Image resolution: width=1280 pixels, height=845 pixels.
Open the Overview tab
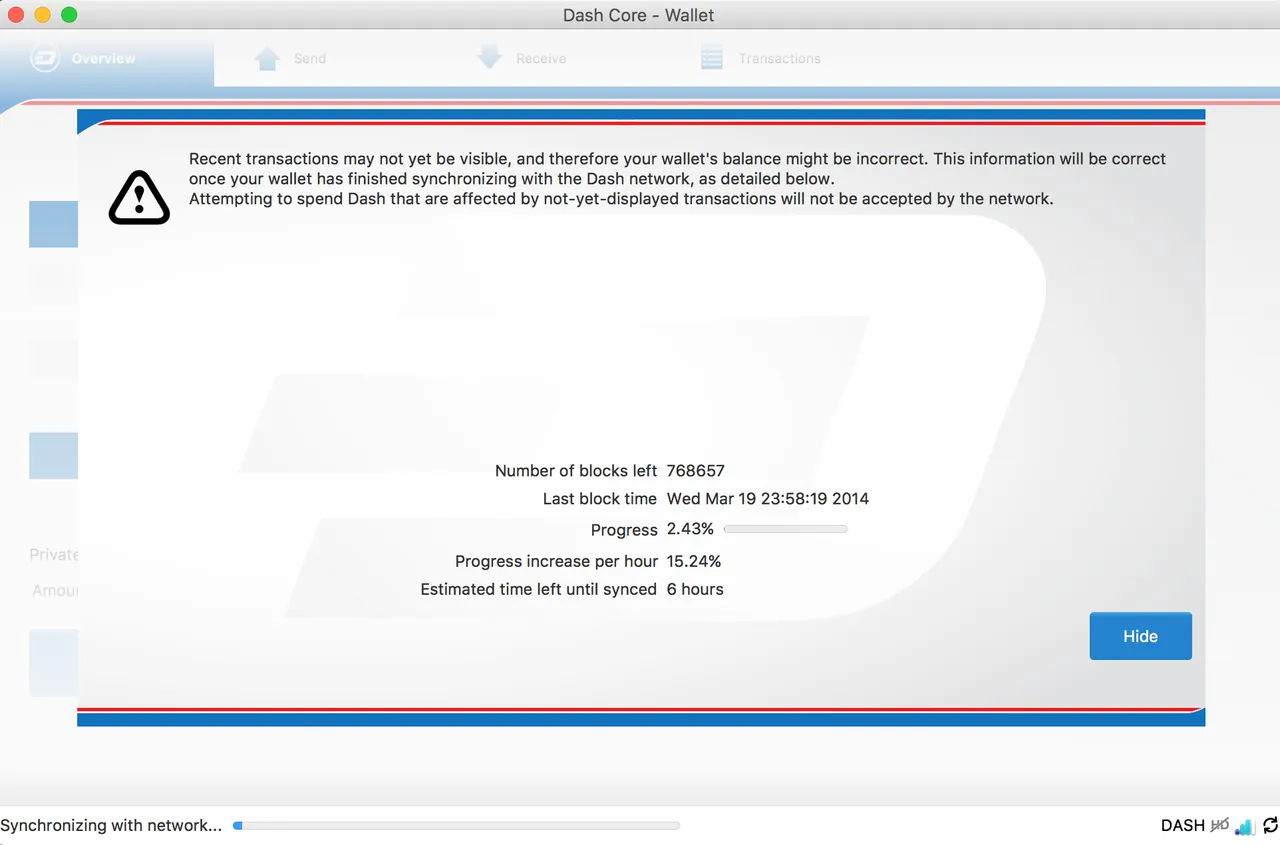tap(106, 59)
